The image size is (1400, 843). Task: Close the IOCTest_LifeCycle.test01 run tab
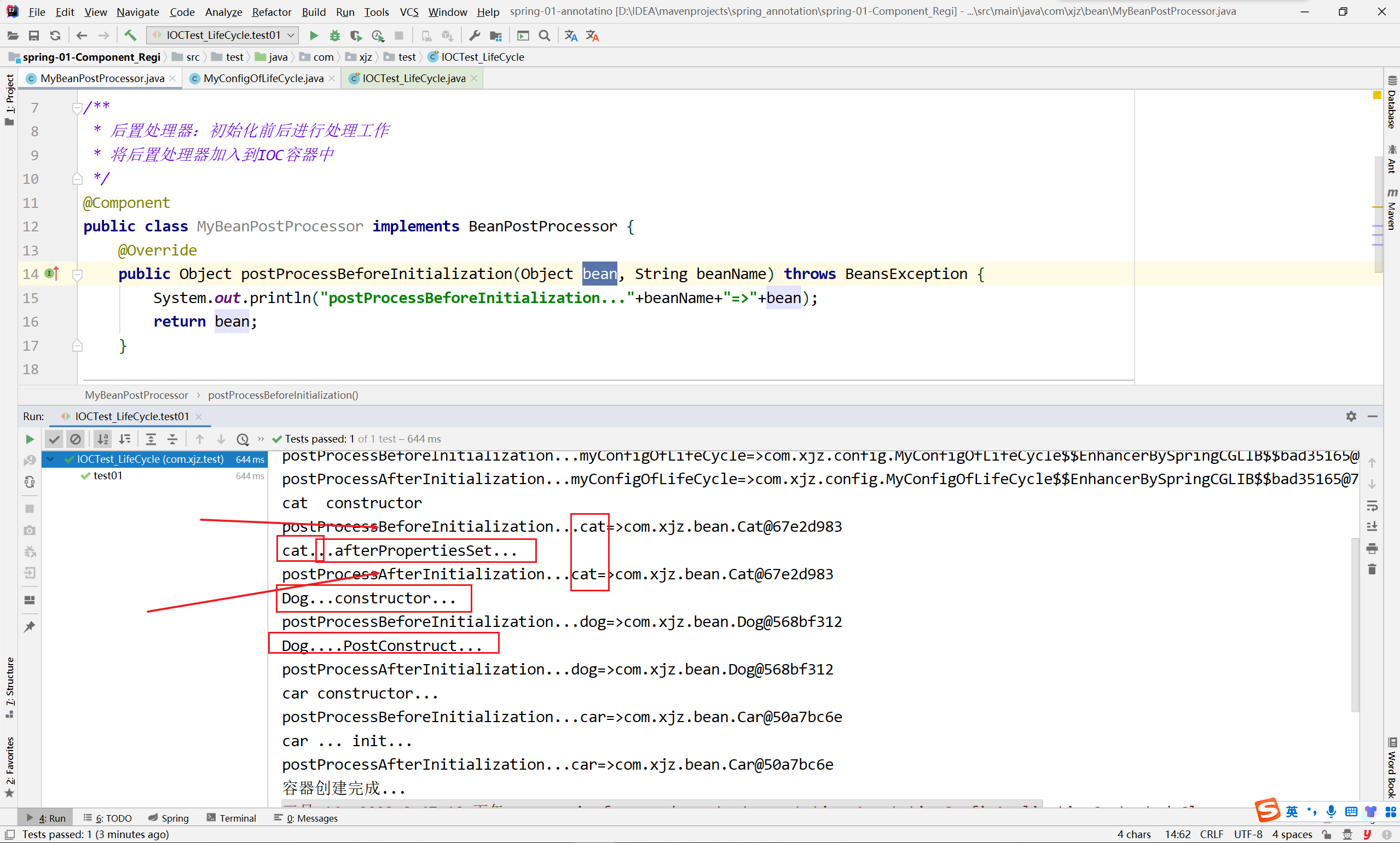click(x=199, y=416)
